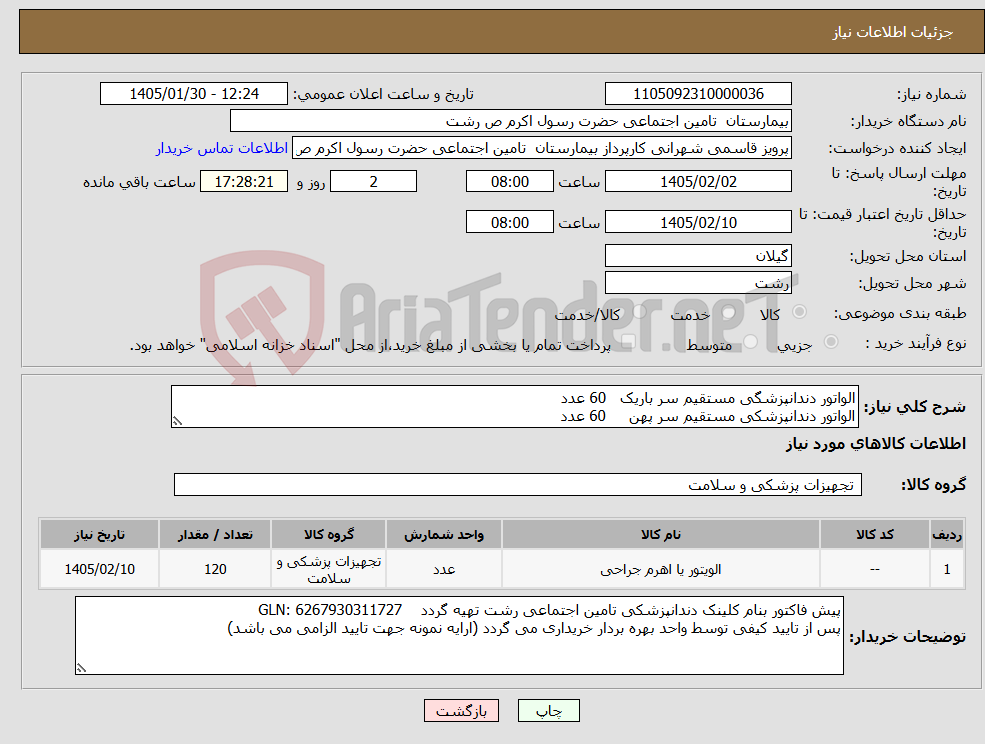The width and height of the screenshot is (985, 744).
Task: Select the جزیی purchase type radio
Action: [830, 342]
